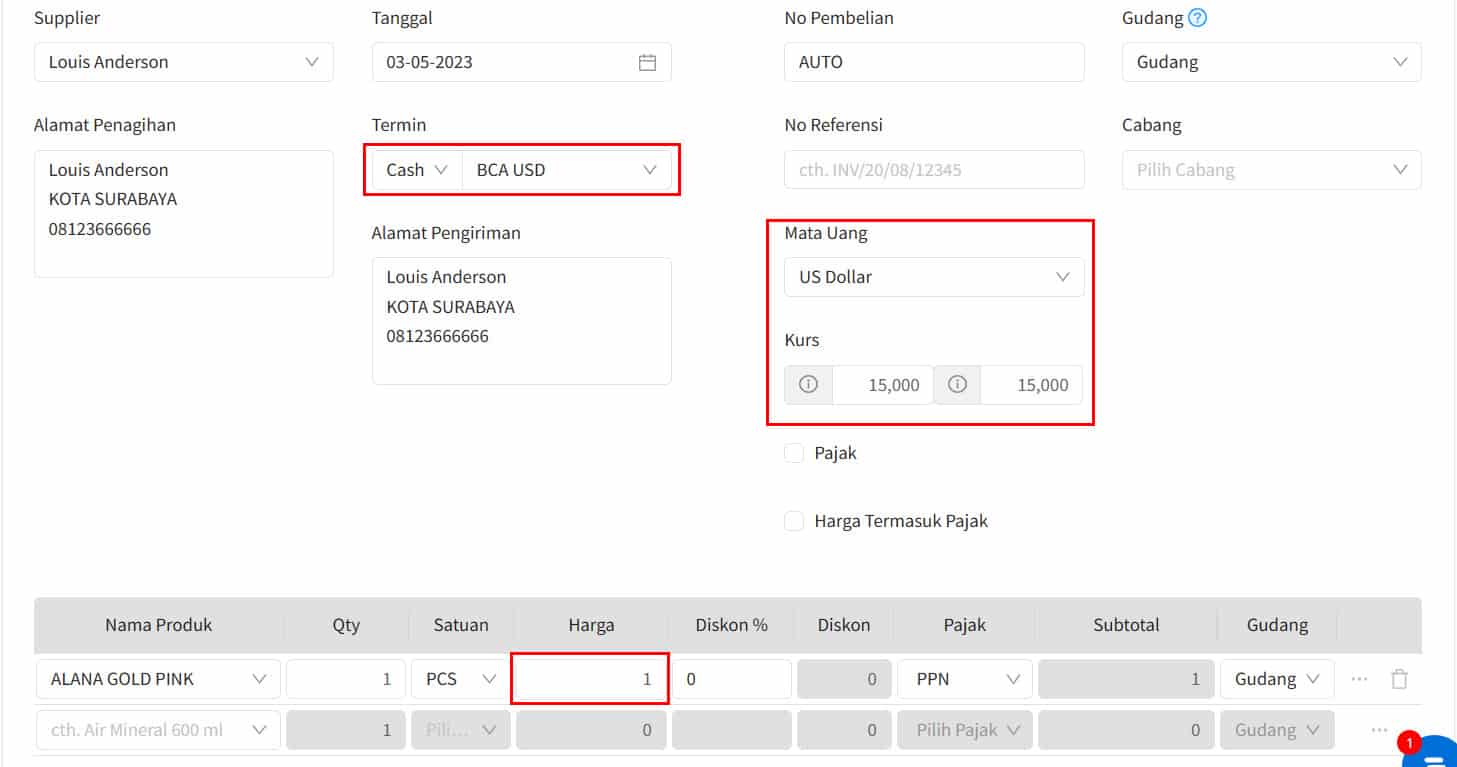
Task: Change the Cash termin dropdown
Action: [416, 170]
